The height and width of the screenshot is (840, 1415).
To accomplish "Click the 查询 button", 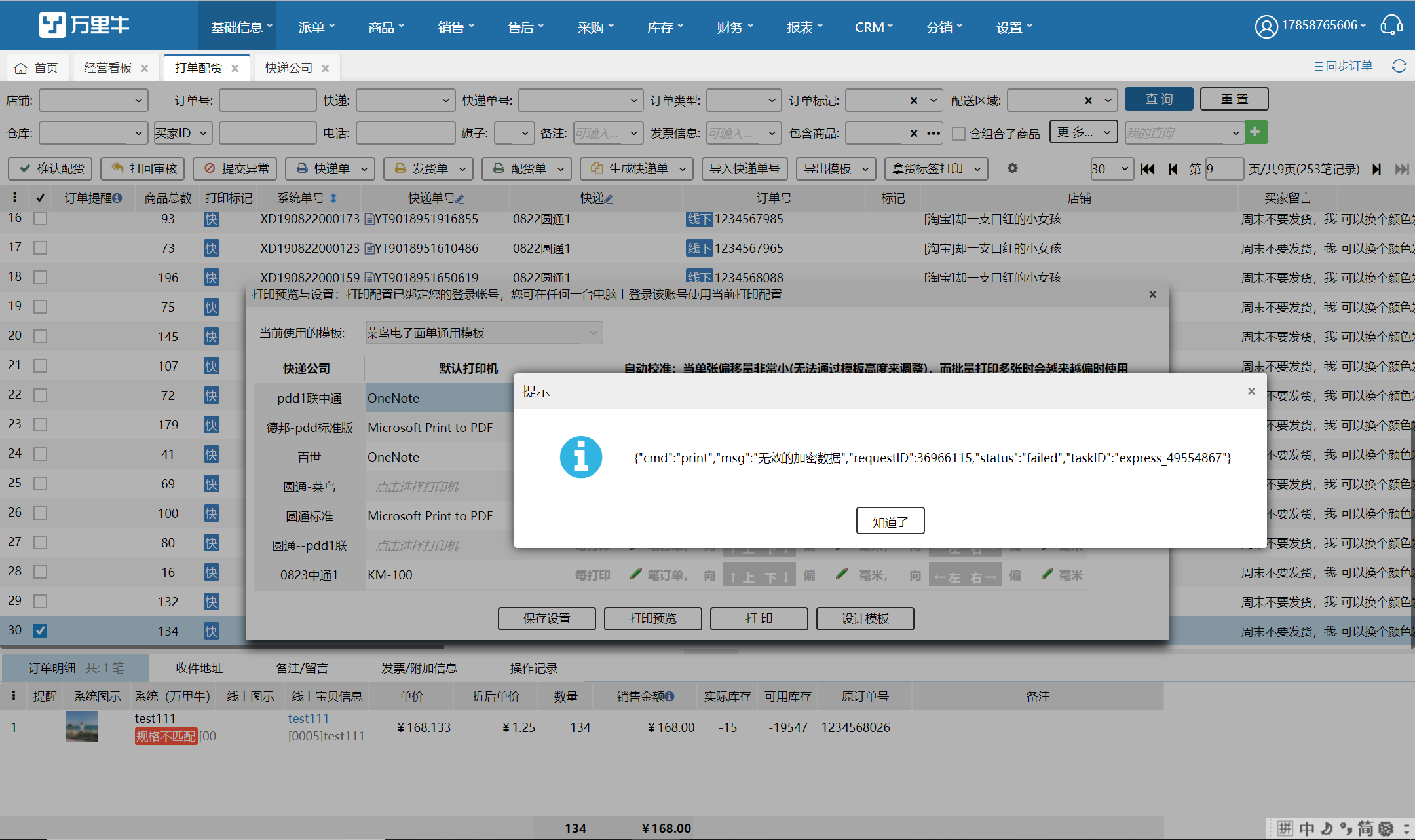I will pyautogui.click(x=1159, y=100).
